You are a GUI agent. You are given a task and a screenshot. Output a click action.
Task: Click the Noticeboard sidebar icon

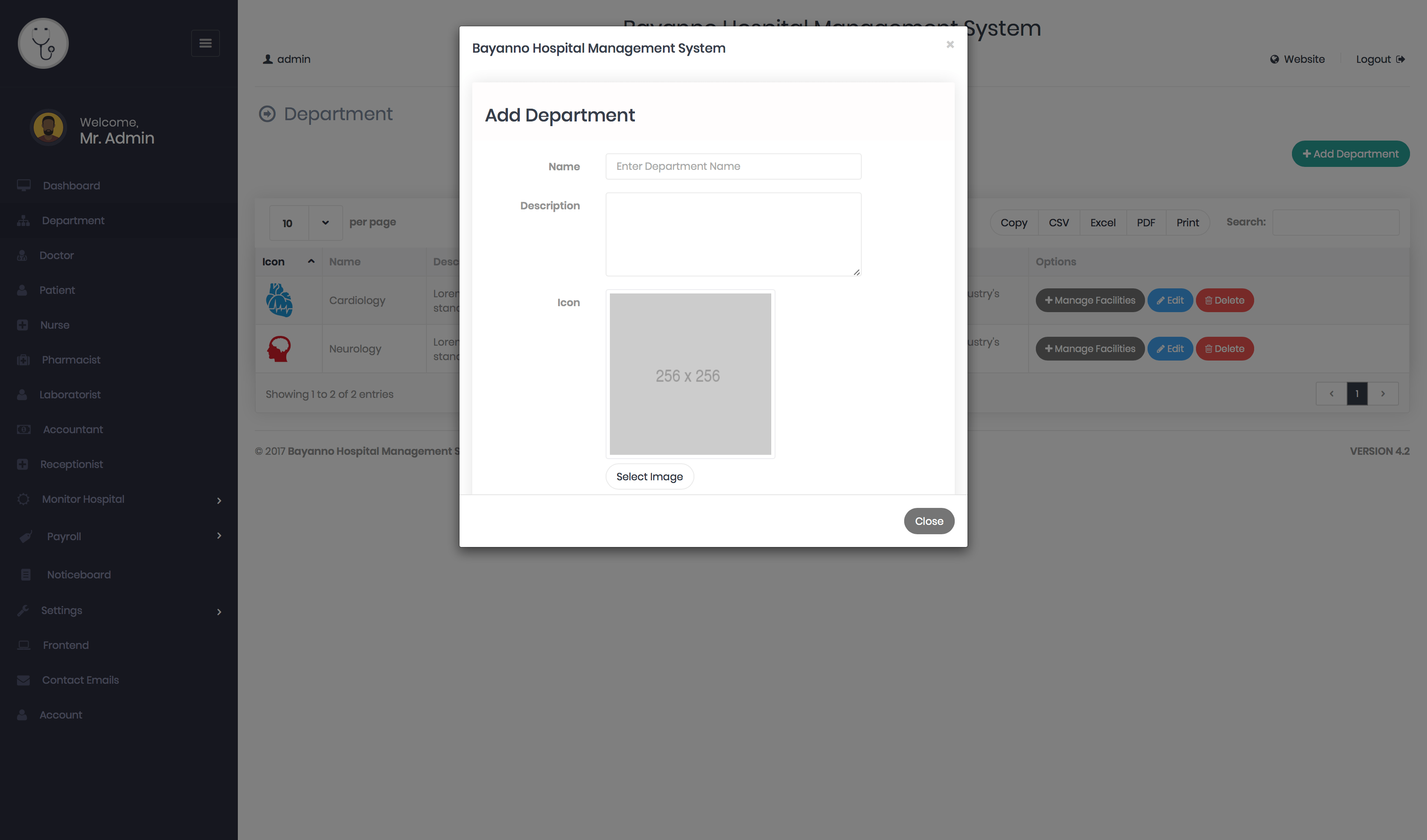click(x=26, y=574)
